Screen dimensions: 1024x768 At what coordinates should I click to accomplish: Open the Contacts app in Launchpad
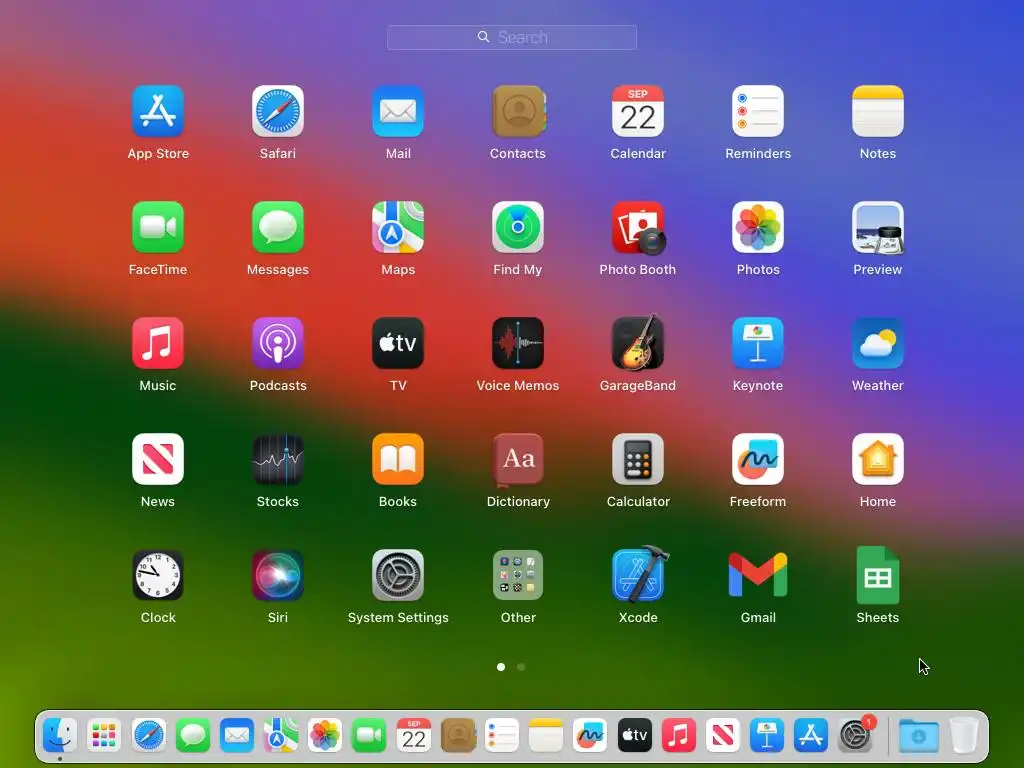pyautogui.click(x=518, y=111)
